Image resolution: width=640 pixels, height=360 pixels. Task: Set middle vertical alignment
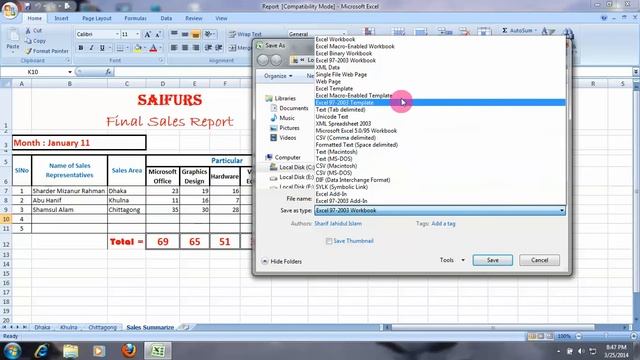coord(185,34)
